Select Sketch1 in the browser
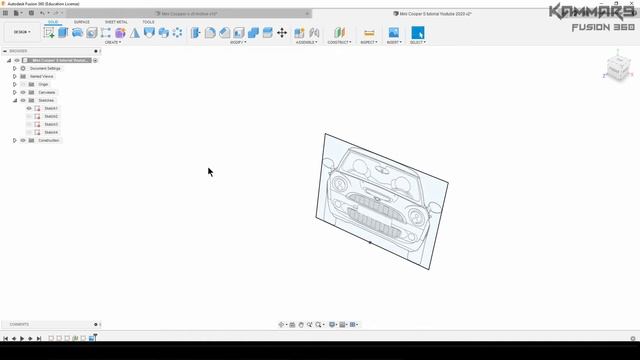 [x=51, y=108]
